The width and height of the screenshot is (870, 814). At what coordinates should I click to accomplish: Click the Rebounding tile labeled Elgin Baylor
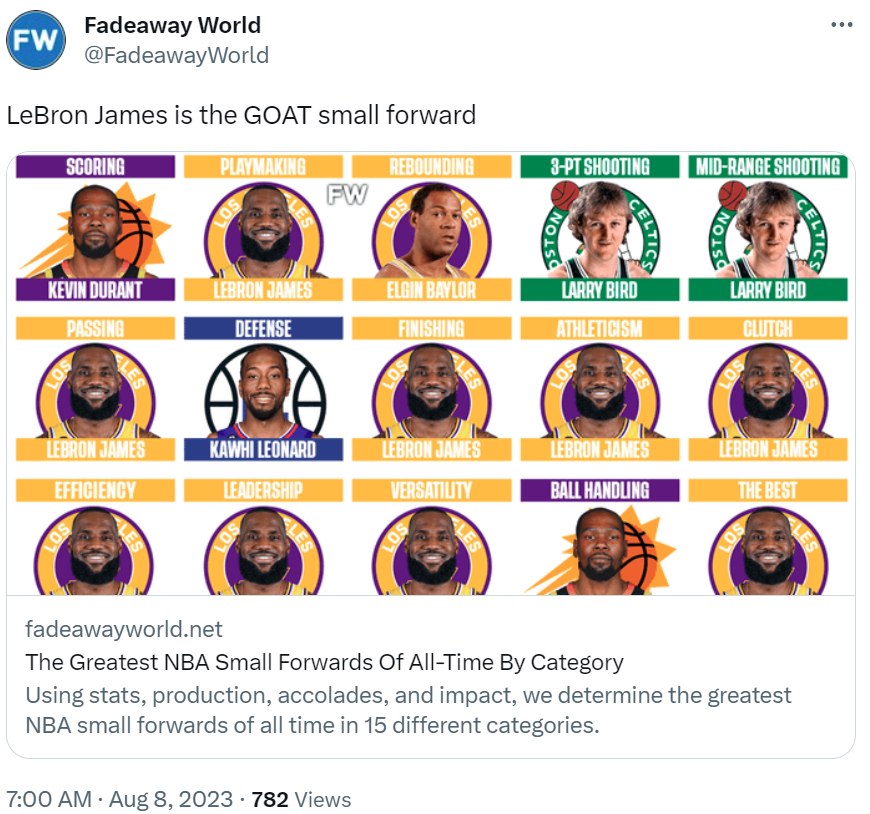coord(431,228)
